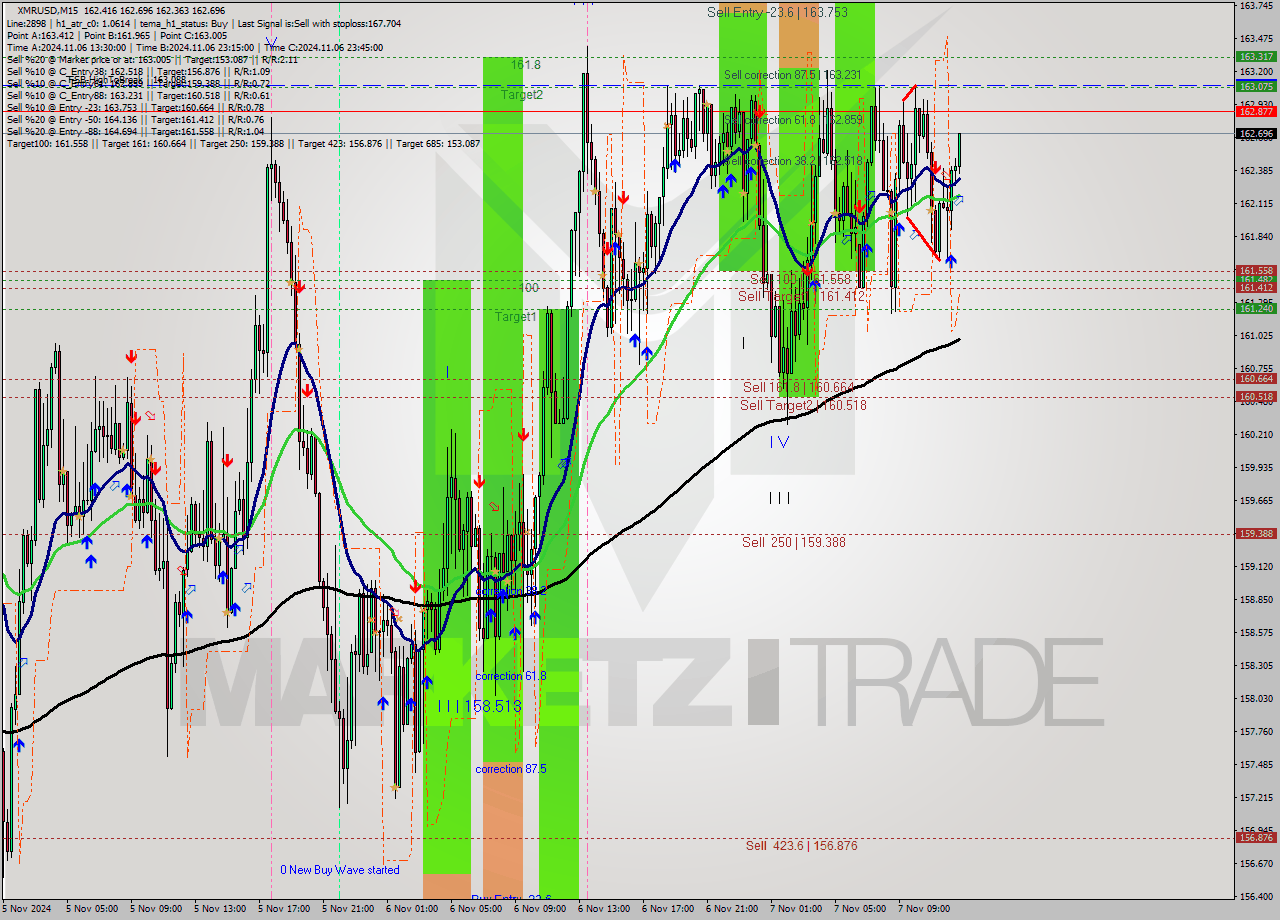Click the green 'Target1' label
Screen dimensions: 1280x920
516,316
